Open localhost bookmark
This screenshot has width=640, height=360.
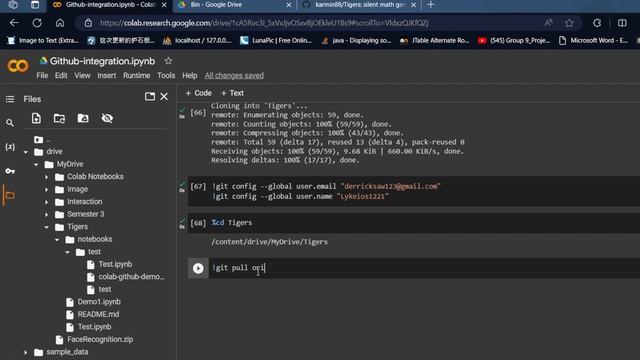pyautogui.click(x=197, y=40)
